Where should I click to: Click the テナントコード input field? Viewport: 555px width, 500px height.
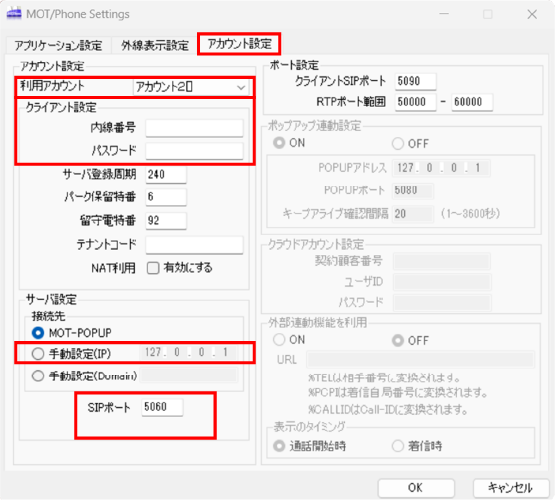tap(194, 245)
